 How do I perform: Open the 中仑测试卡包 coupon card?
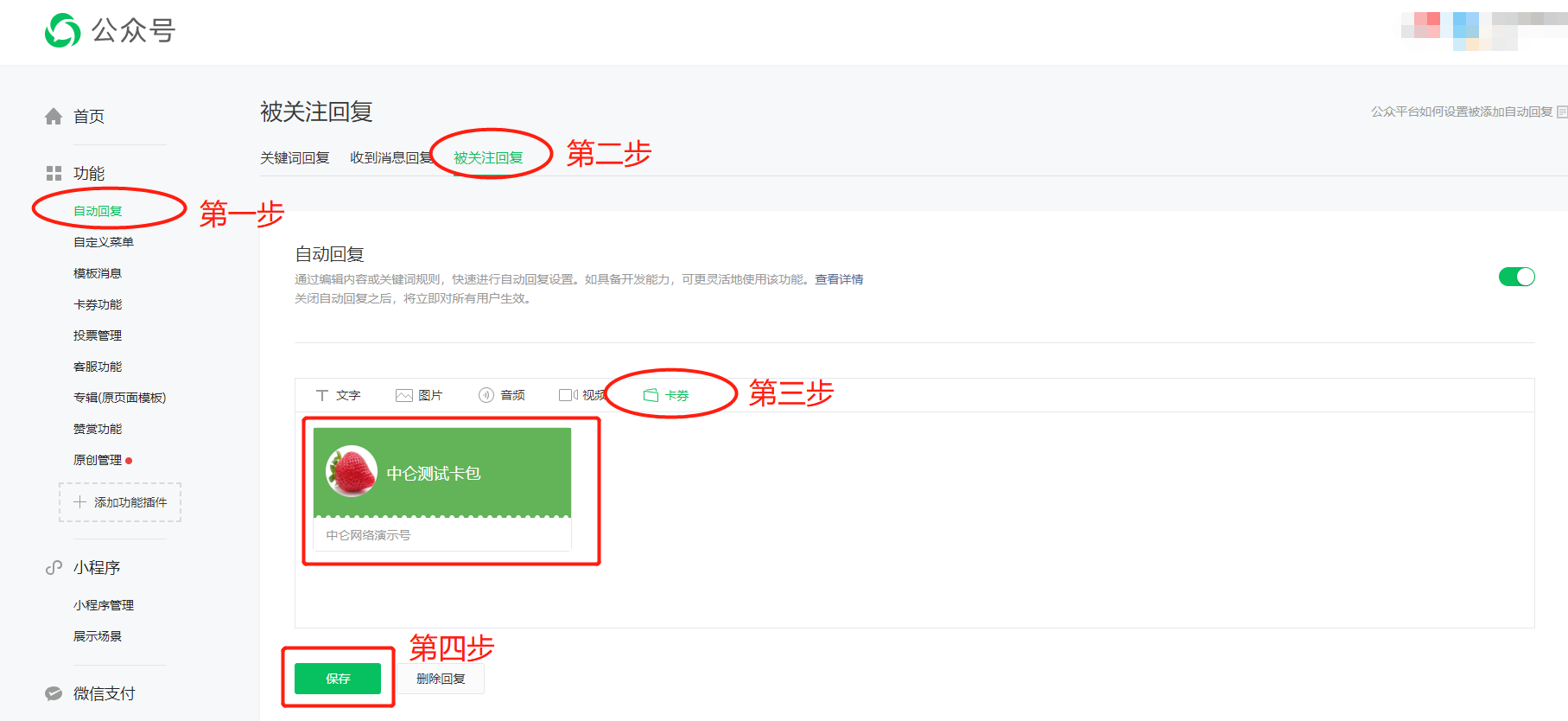click(x=441, y=488)
